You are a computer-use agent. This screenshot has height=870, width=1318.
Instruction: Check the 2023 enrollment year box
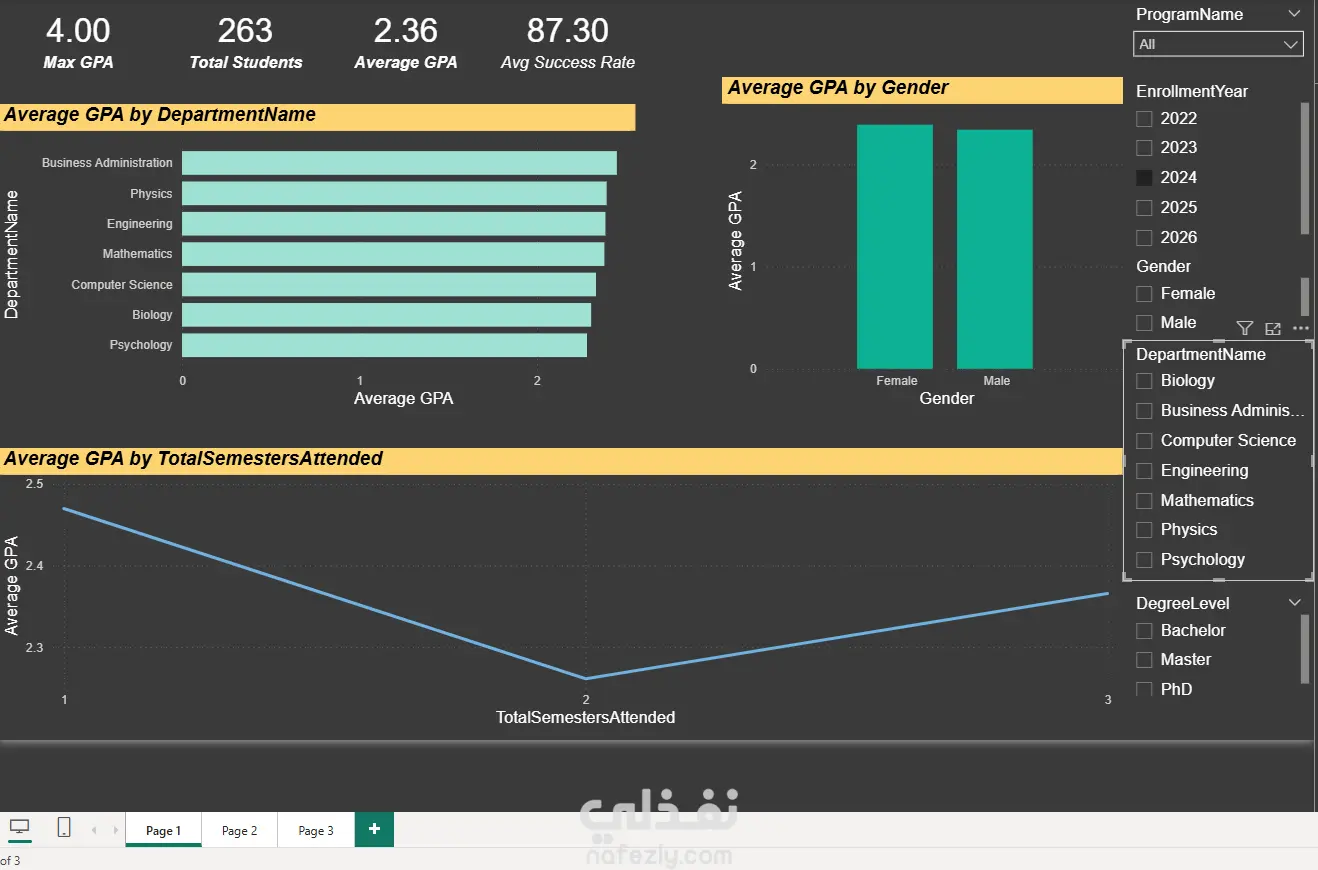pos(1144,148)
